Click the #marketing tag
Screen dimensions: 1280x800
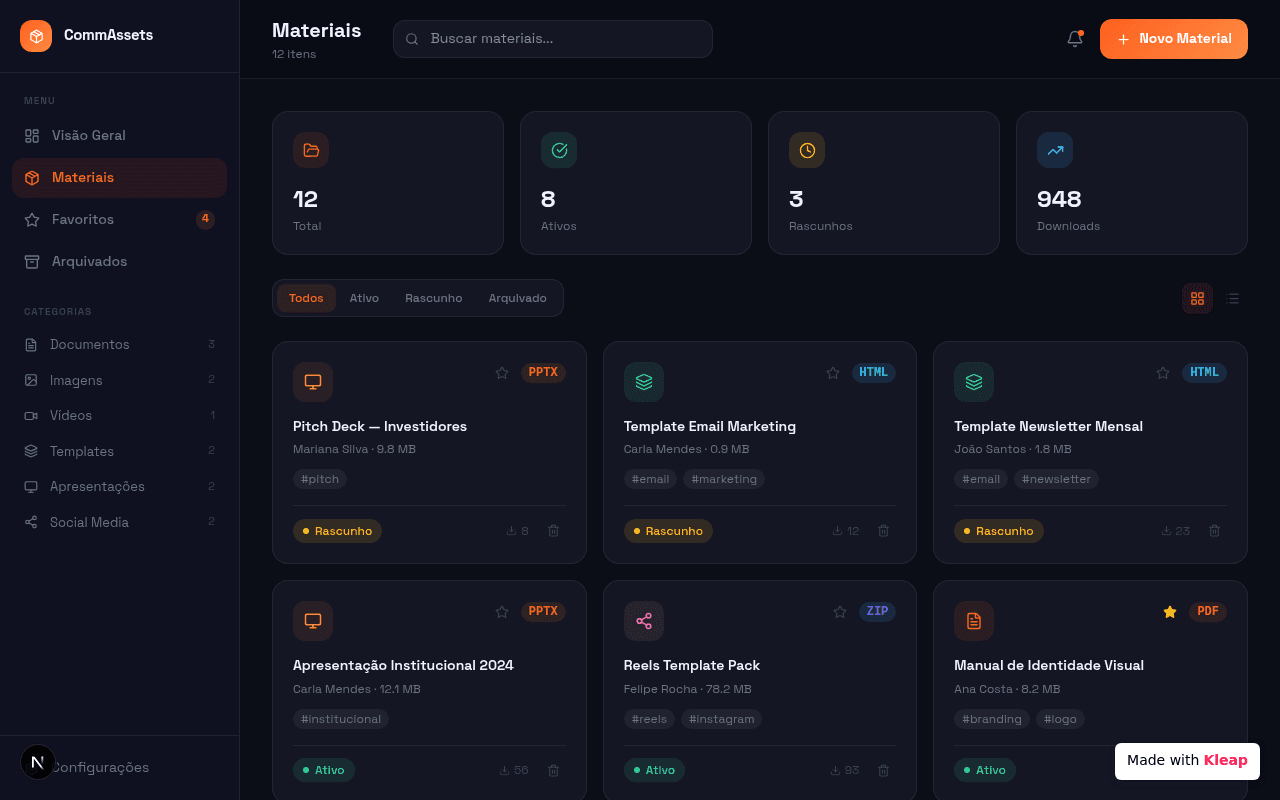[724, 479]
